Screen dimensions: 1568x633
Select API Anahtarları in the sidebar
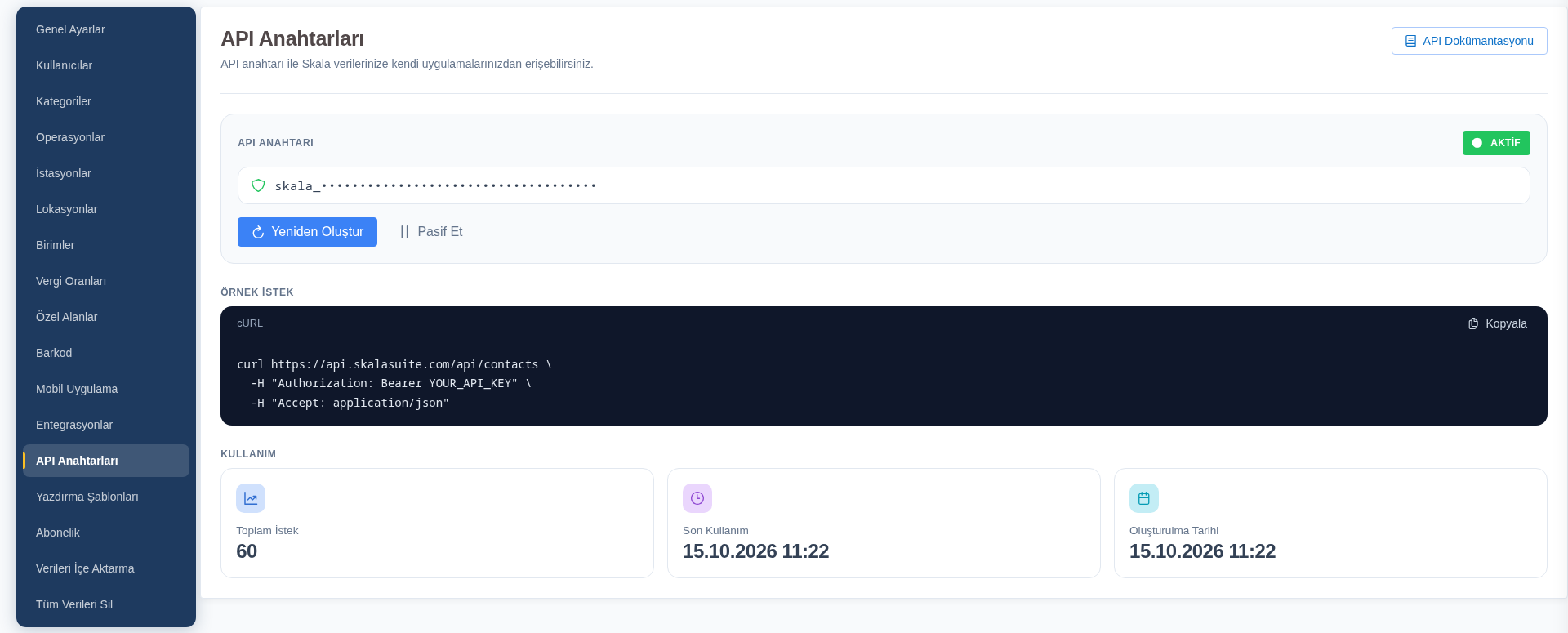click(x=106, y=461)
